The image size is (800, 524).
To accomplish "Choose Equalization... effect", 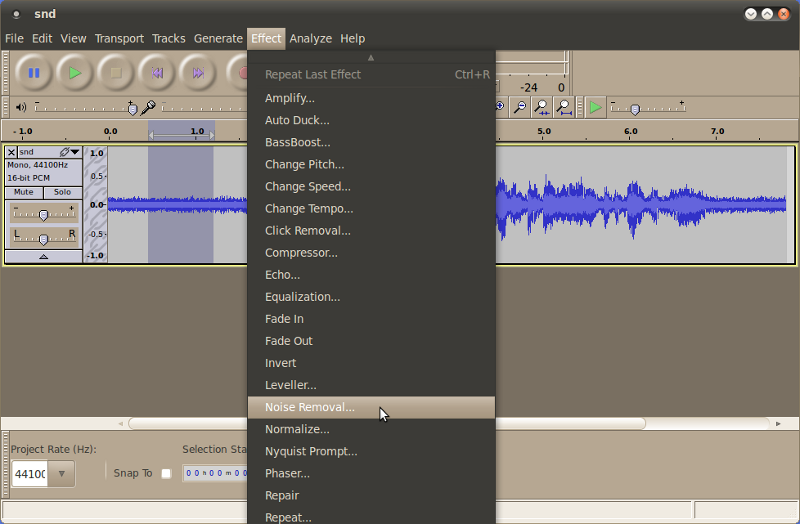I will pyautogui.click(x=371, y=297).
